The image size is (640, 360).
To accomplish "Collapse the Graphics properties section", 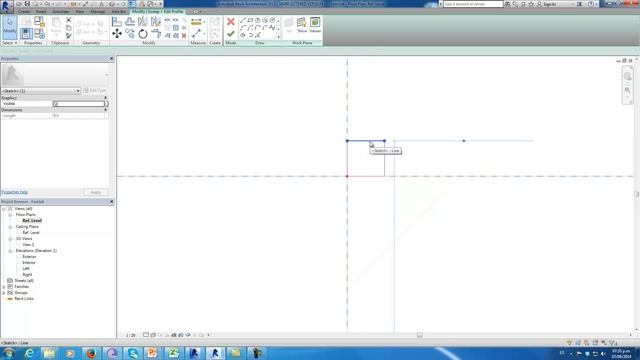I will pyautogui.click(x=105, y=98).
